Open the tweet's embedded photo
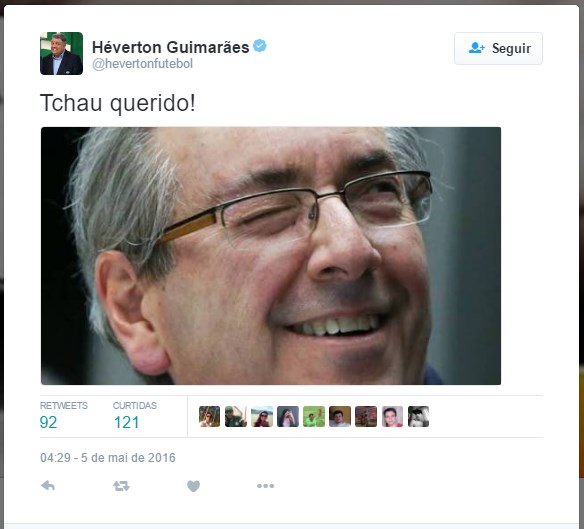 (x=271, y=256)
